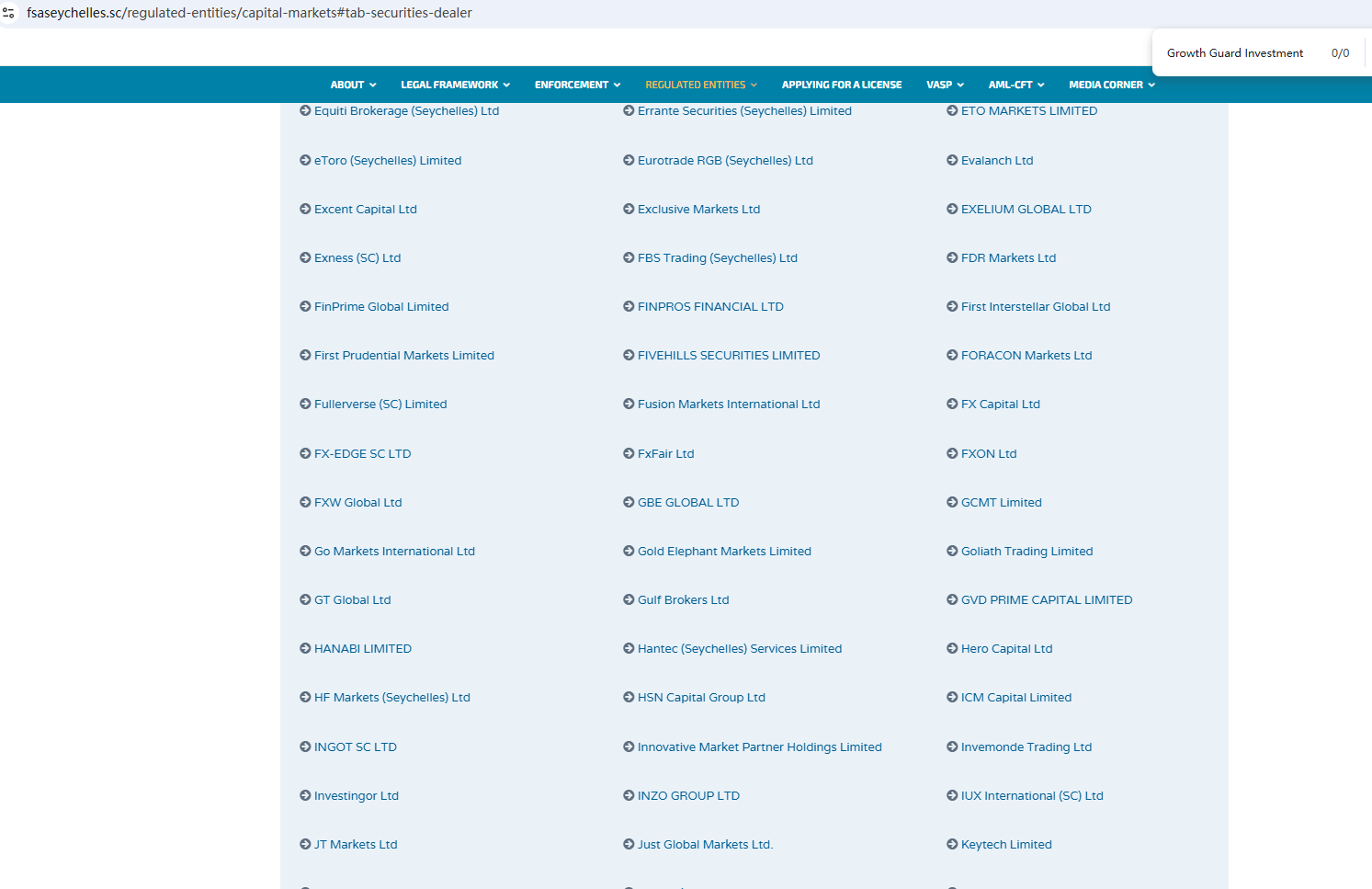The width and height of the screenshot is (1372, 889).
Task: Click arrow icon beside Goliath Trading Limited
Action: coord(952,551)
